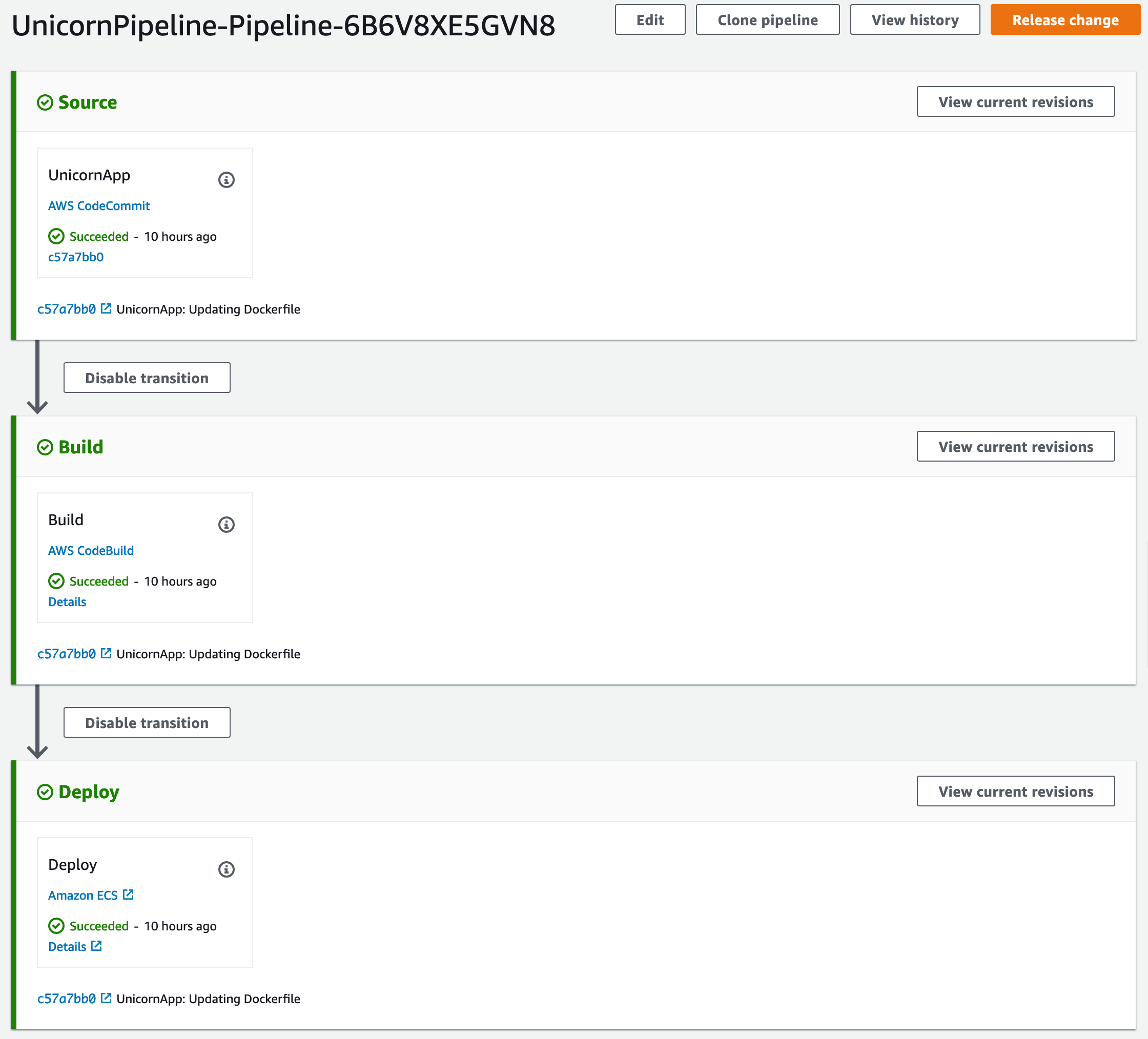Open info icon on Deploy action card
This screenshot has height=1039, width=1148.
226,869
